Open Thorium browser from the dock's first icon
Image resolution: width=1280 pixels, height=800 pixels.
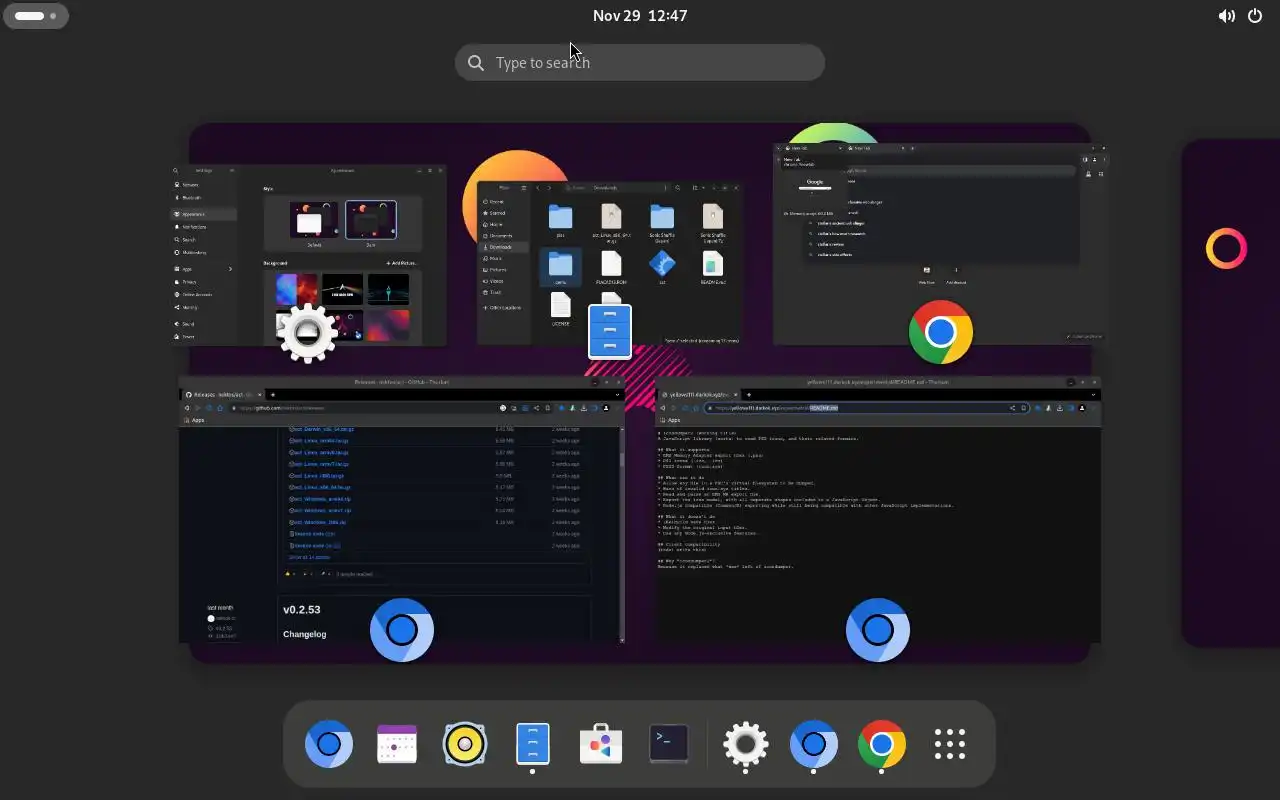pyautogui.click(x=329, y=744)
